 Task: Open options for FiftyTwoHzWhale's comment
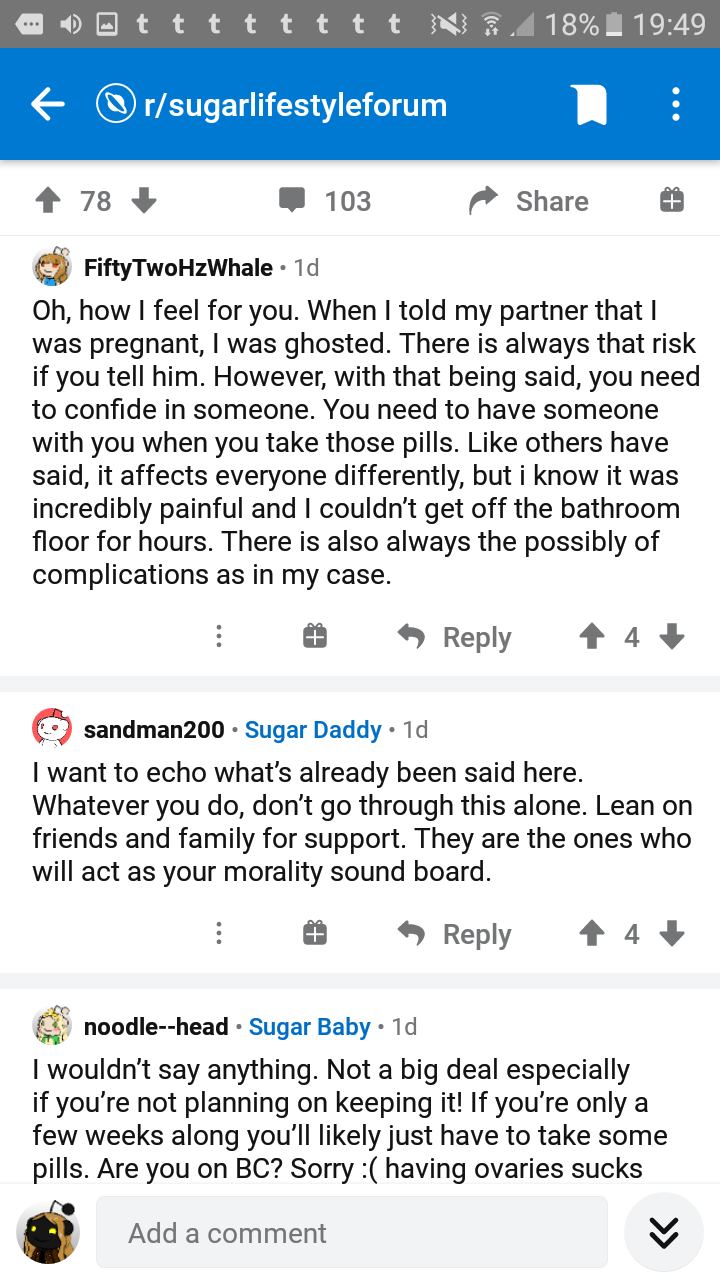219,637
